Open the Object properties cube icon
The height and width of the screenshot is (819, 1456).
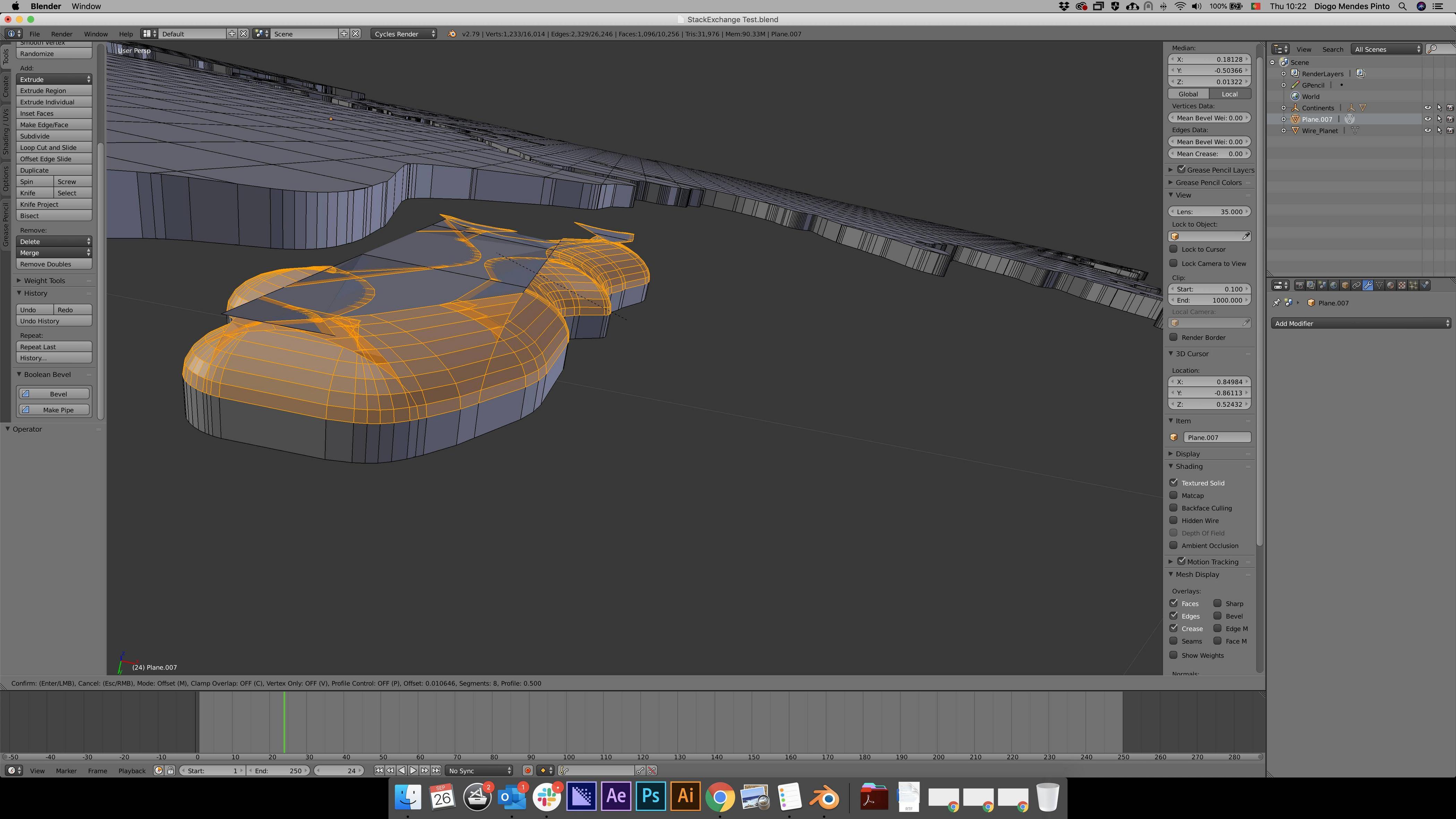coord(1345,285)
